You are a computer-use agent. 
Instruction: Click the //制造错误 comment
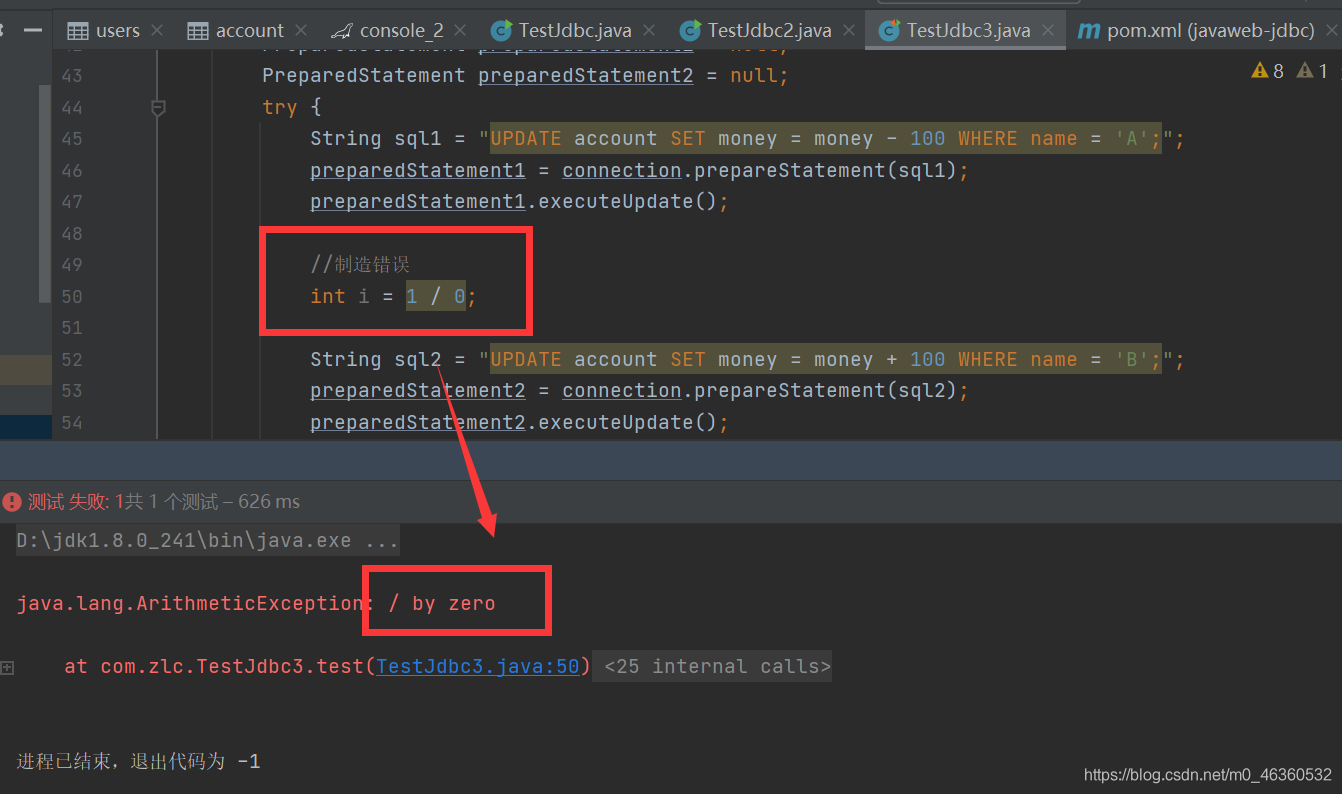point(360,265)
